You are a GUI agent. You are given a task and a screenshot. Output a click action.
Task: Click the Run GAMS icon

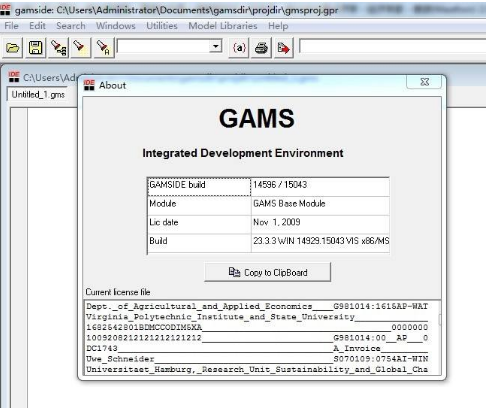pyautogui.click(x=283, y=48)
